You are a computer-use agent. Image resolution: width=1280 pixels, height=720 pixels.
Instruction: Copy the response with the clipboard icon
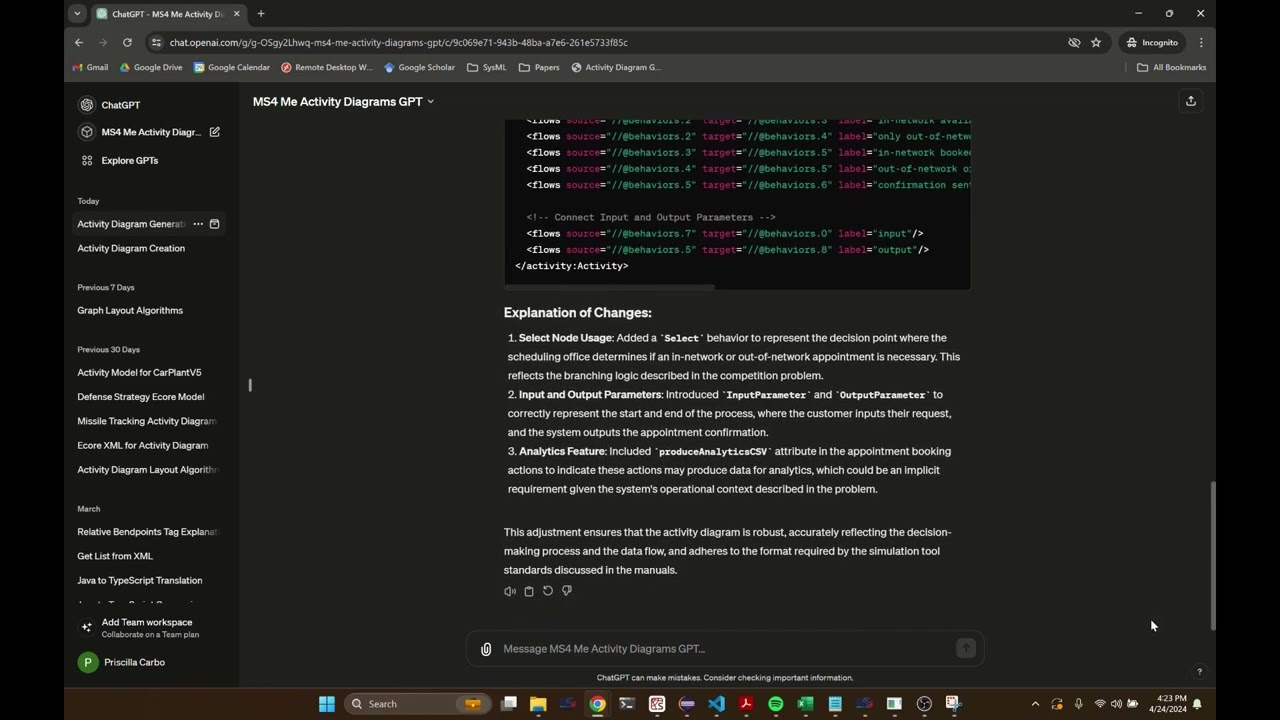point(529,591)
